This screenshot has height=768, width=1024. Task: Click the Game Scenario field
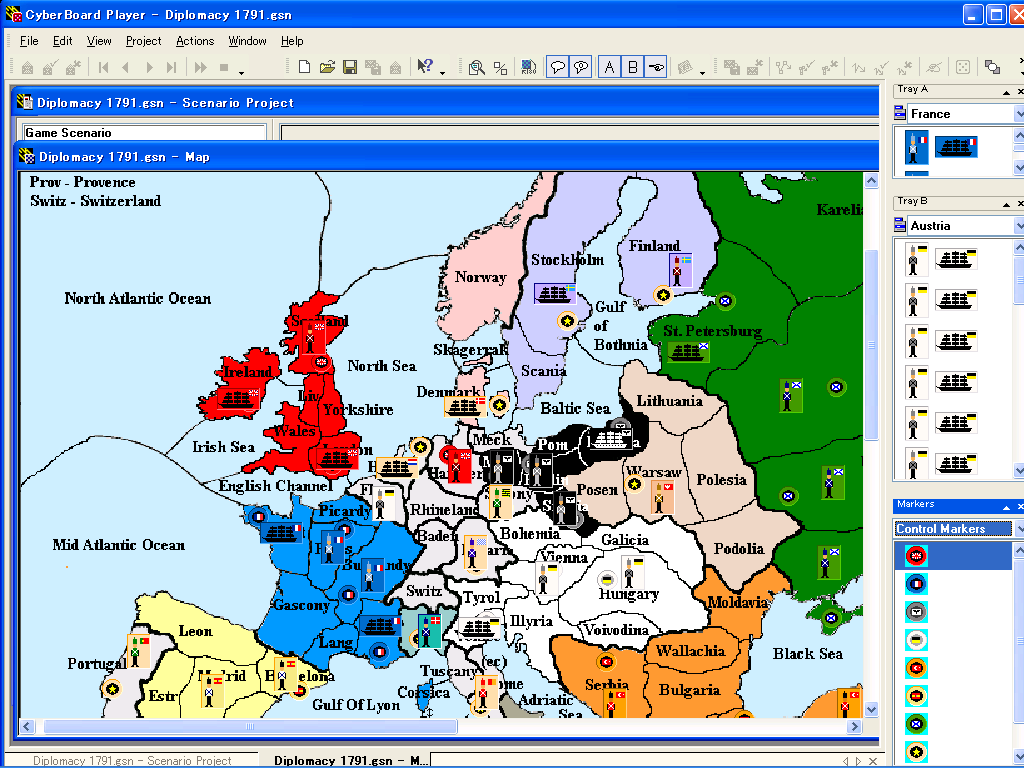pyautogui.click(x=144, y=133)
